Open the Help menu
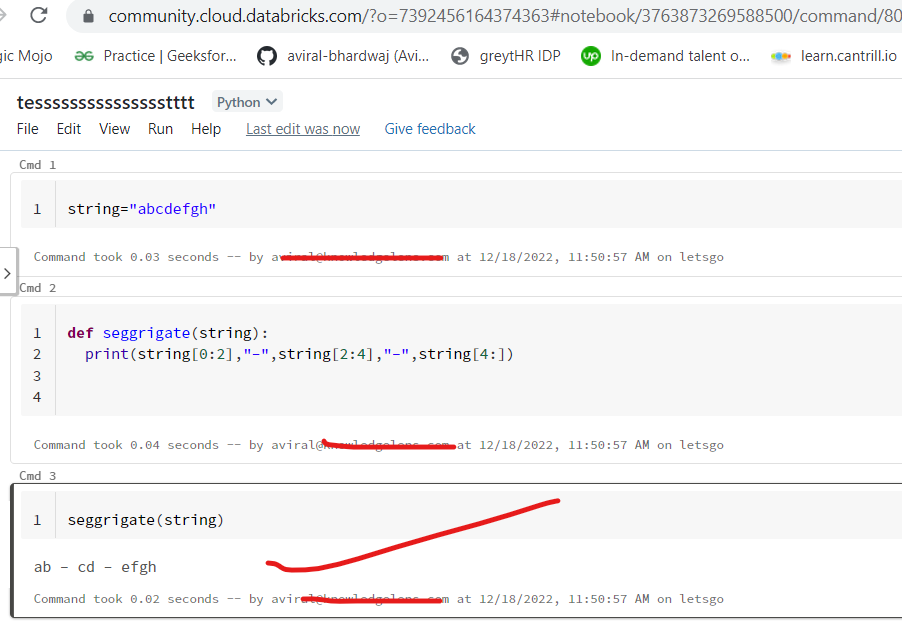This screenshot has height=621, width=902. pyautogui.click(x=206, y=129)
